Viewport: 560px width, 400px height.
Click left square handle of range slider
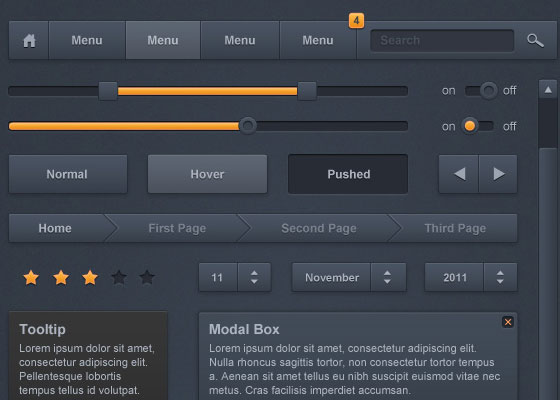pyautogui.click(x=108, y=91)
